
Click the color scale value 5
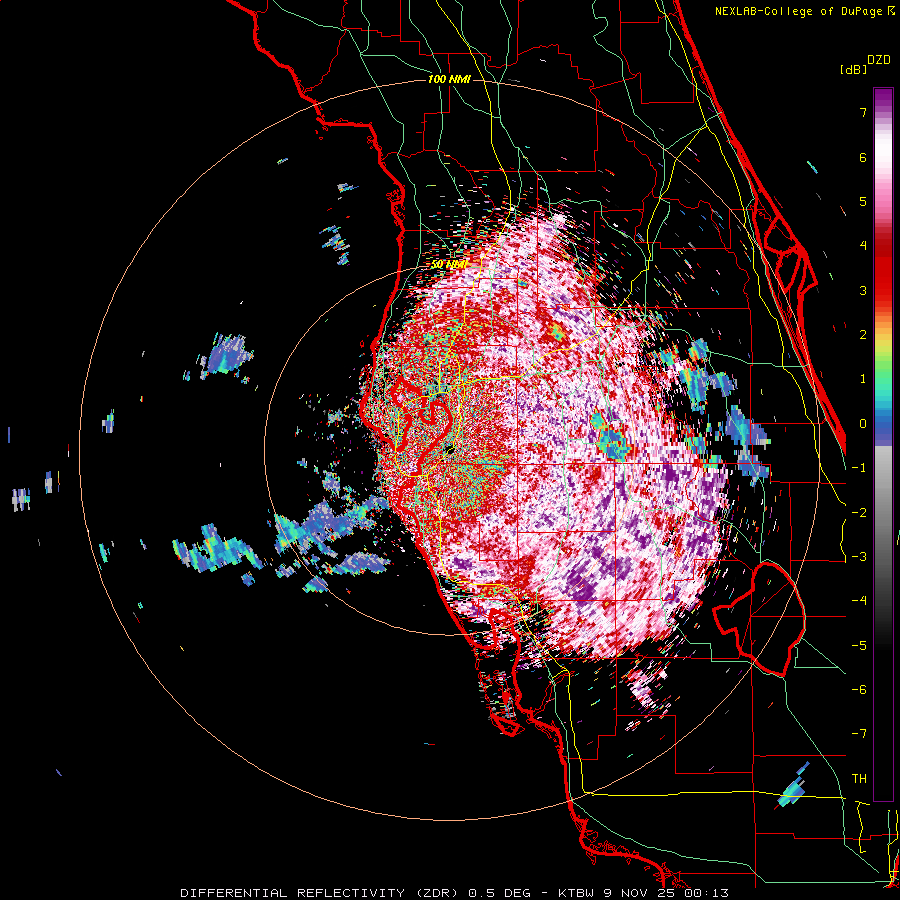click(x=863, y=201)
